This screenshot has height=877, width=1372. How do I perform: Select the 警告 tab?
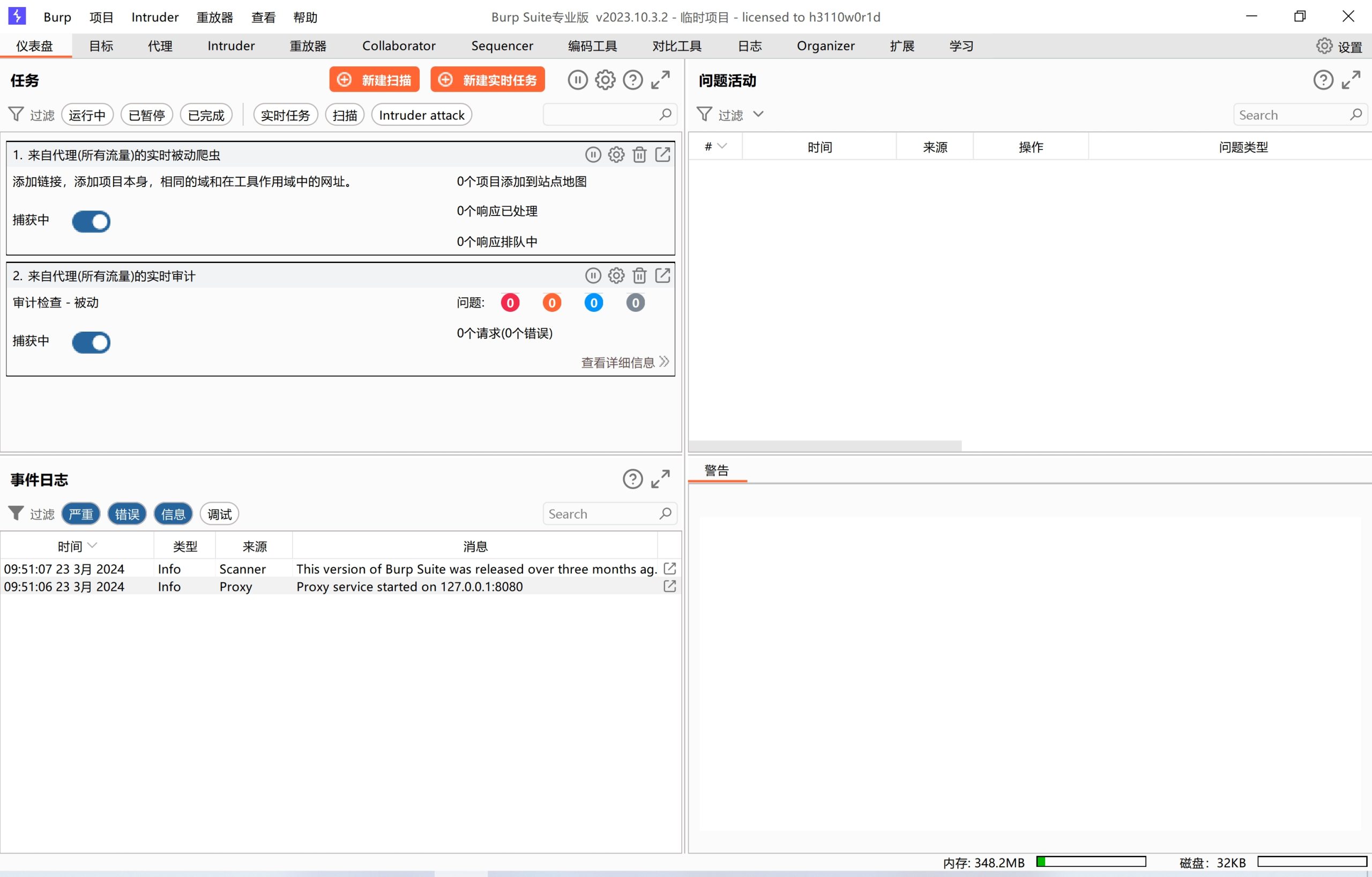click(717, 470)
